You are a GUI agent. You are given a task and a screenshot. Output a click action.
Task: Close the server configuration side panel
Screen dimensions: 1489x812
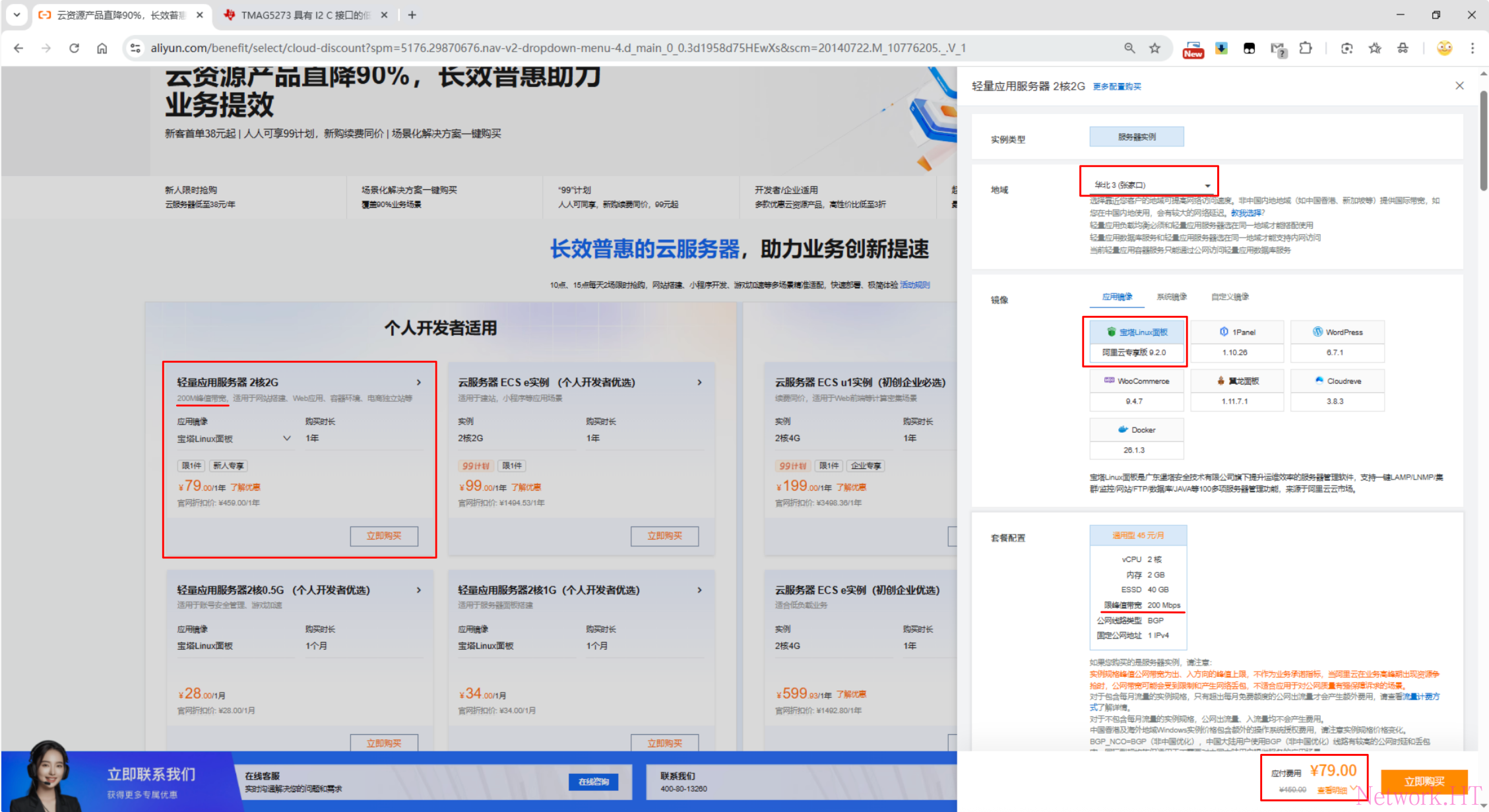coord(1459,86)
